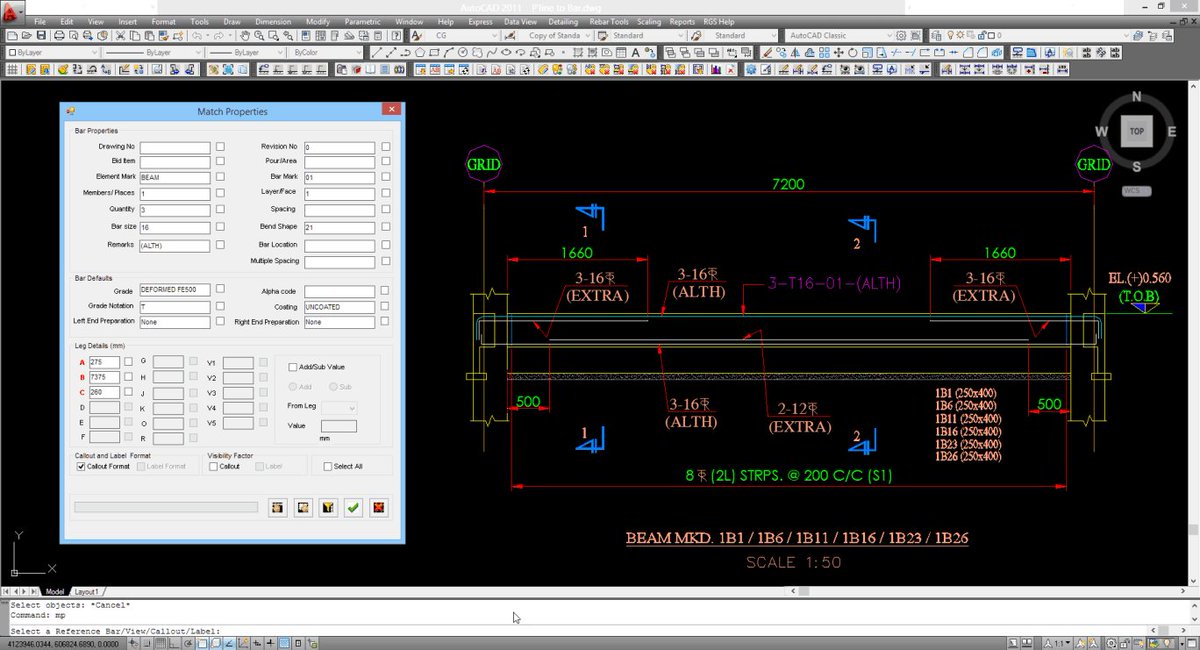Select the Pan Realtime tool
Image resolution: width=1200 pixels, height=650 pixels.
pyautogui.click(x=245, y=36)
